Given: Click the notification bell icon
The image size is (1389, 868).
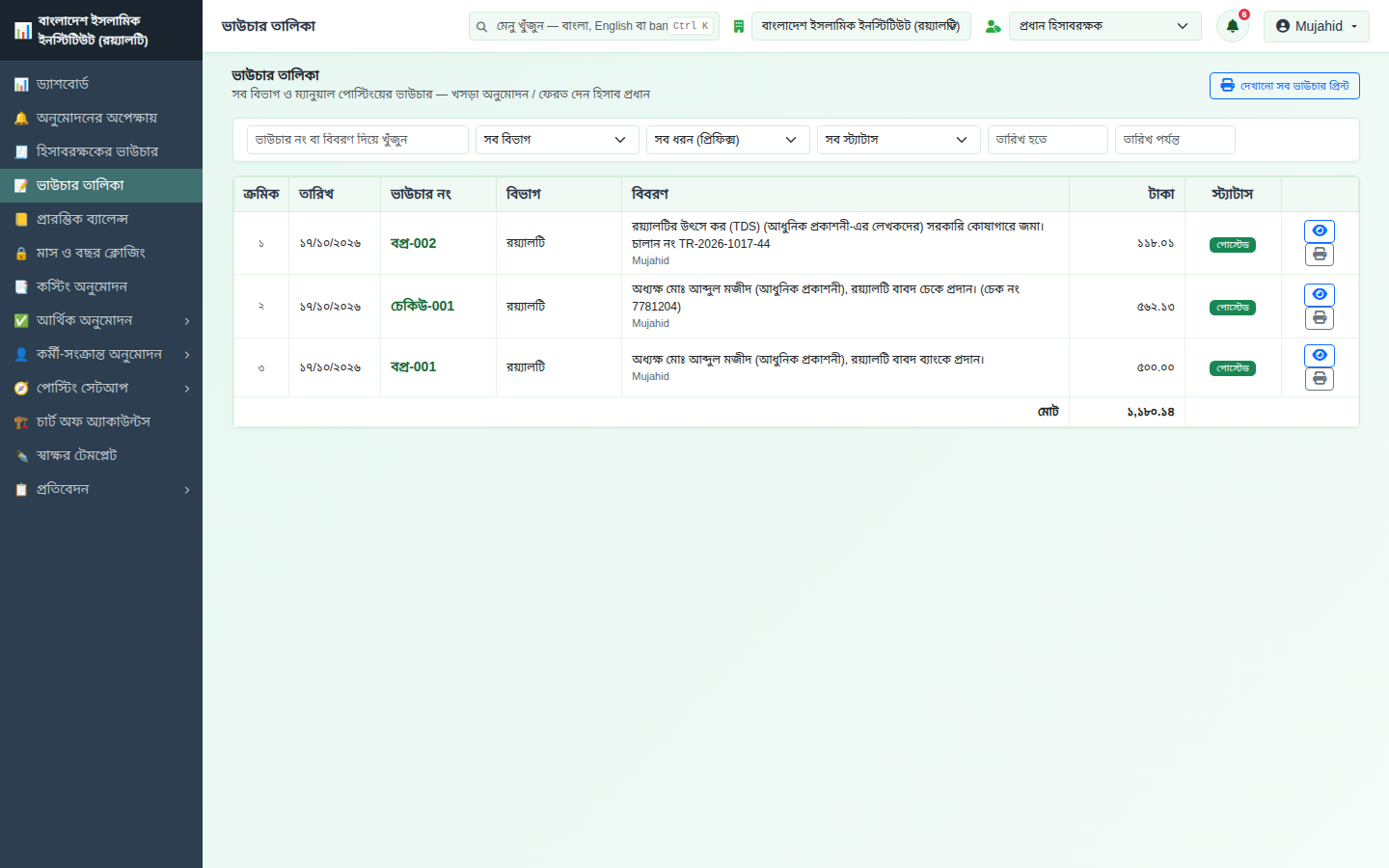Looking at the screenshot, I should [x=1232, y=26].
